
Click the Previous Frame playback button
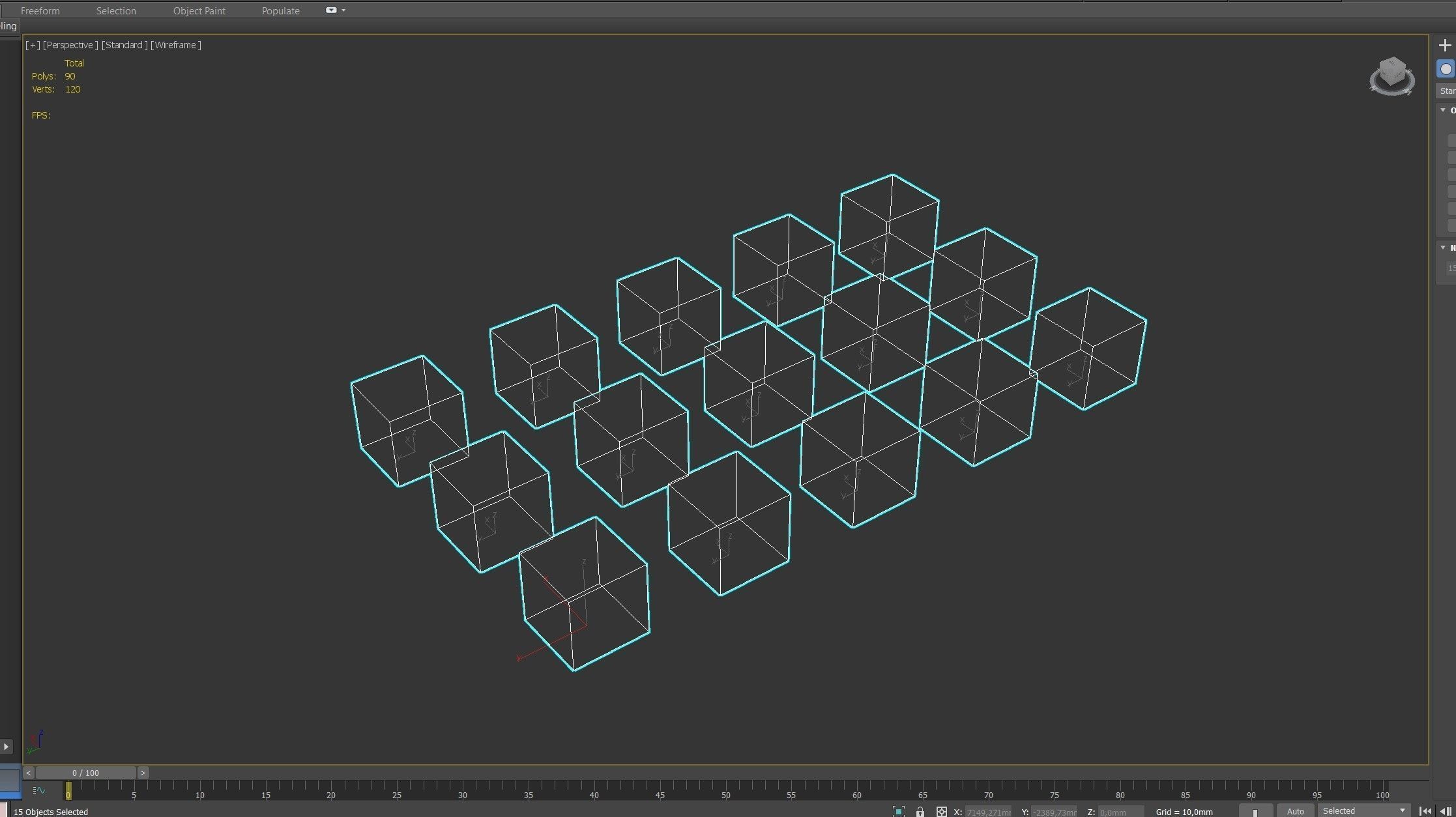pyautogui.click(x=1445, y=811)
